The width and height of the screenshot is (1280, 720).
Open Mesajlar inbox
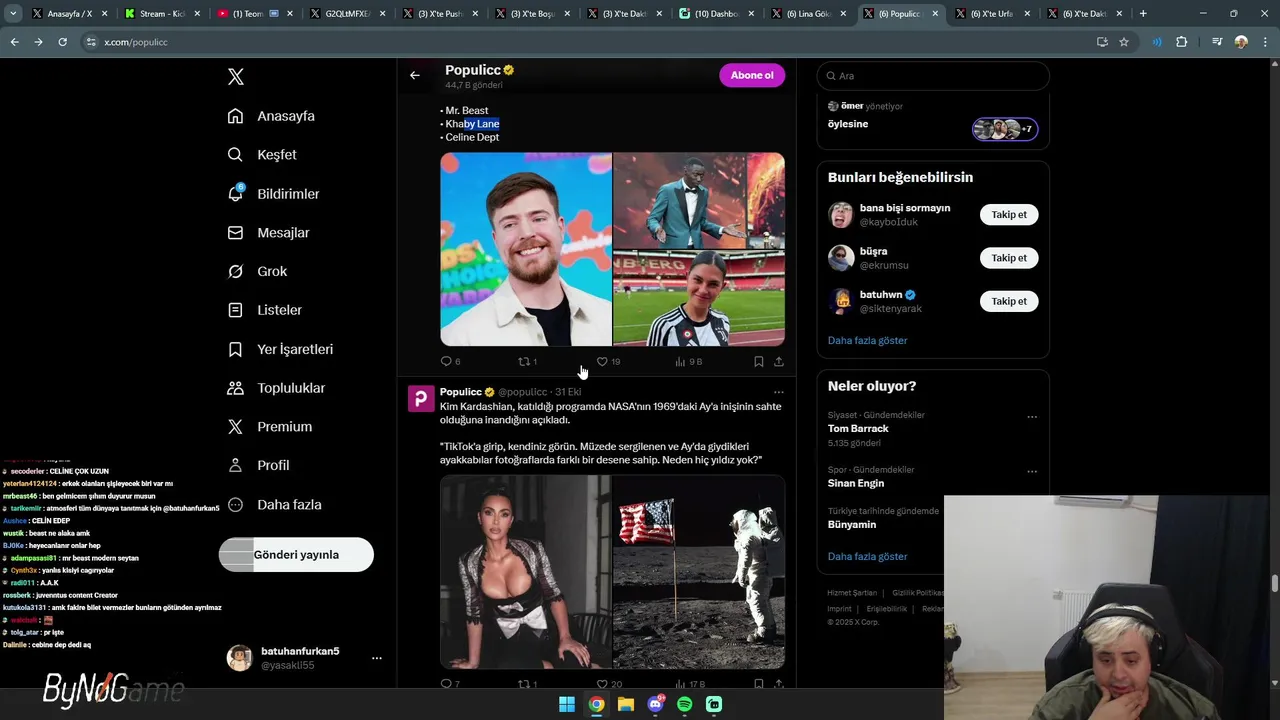268,232
